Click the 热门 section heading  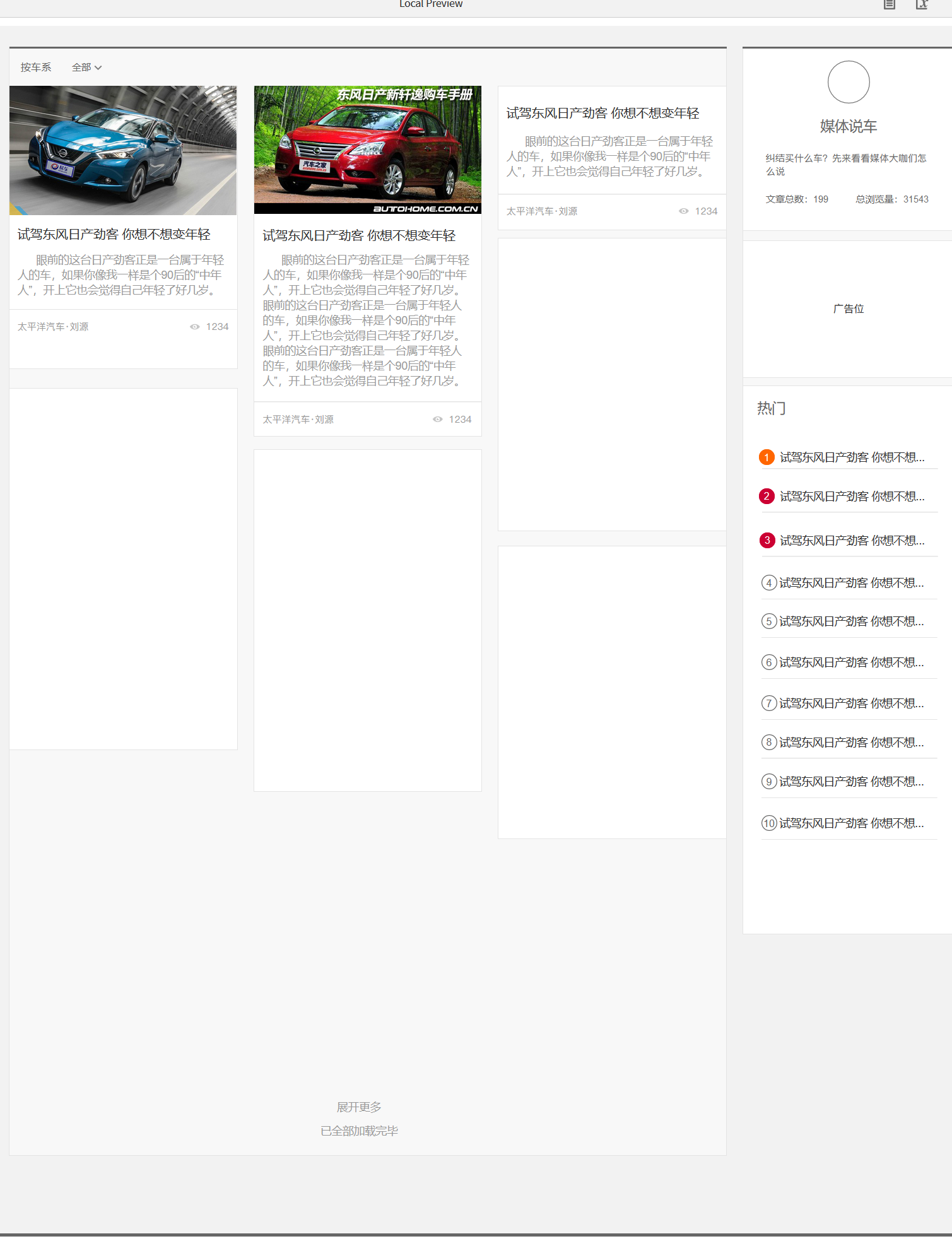772,408
